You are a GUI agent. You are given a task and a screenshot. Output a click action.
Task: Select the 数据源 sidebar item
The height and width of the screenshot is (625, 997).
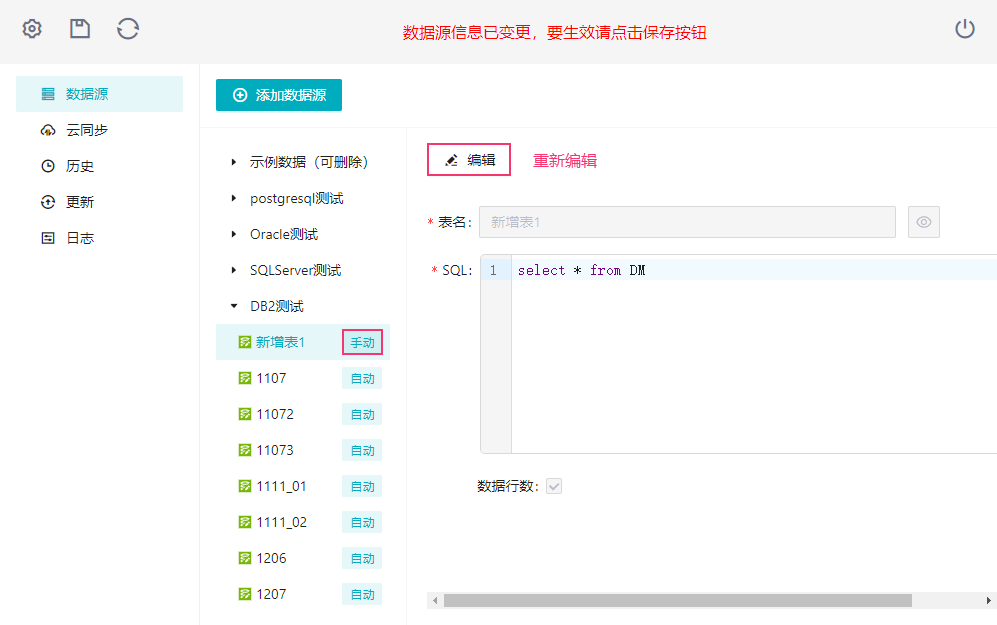[99, 94]
